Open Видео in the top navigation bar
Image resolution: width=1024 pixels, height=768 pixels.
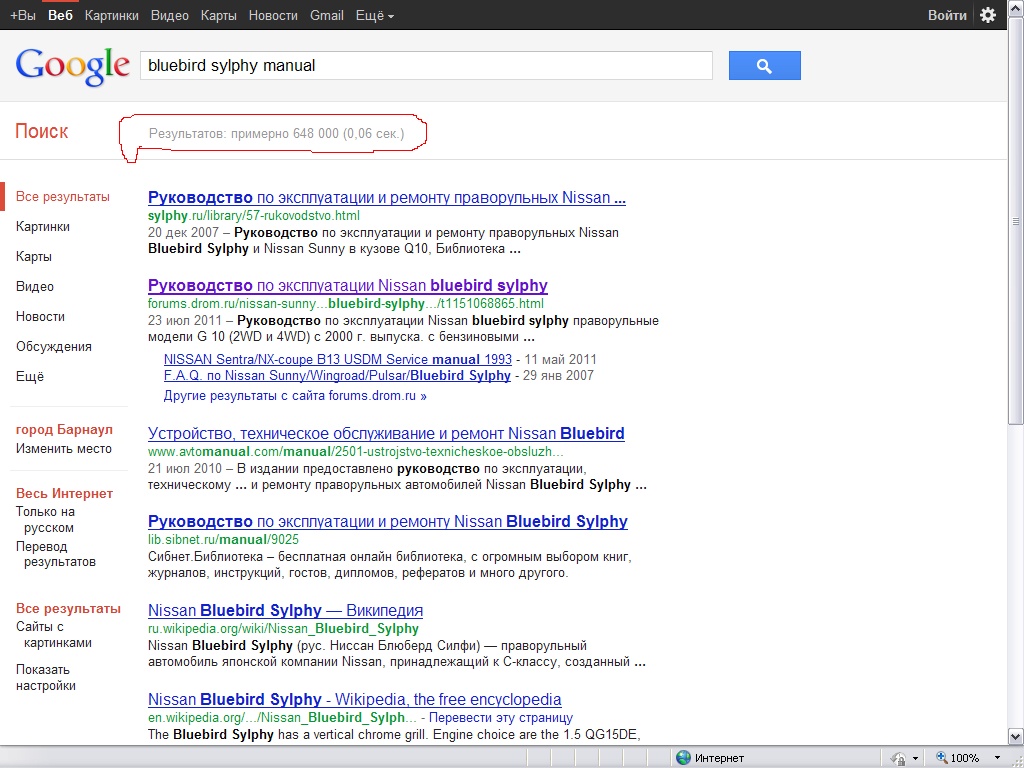coord(170,15)
